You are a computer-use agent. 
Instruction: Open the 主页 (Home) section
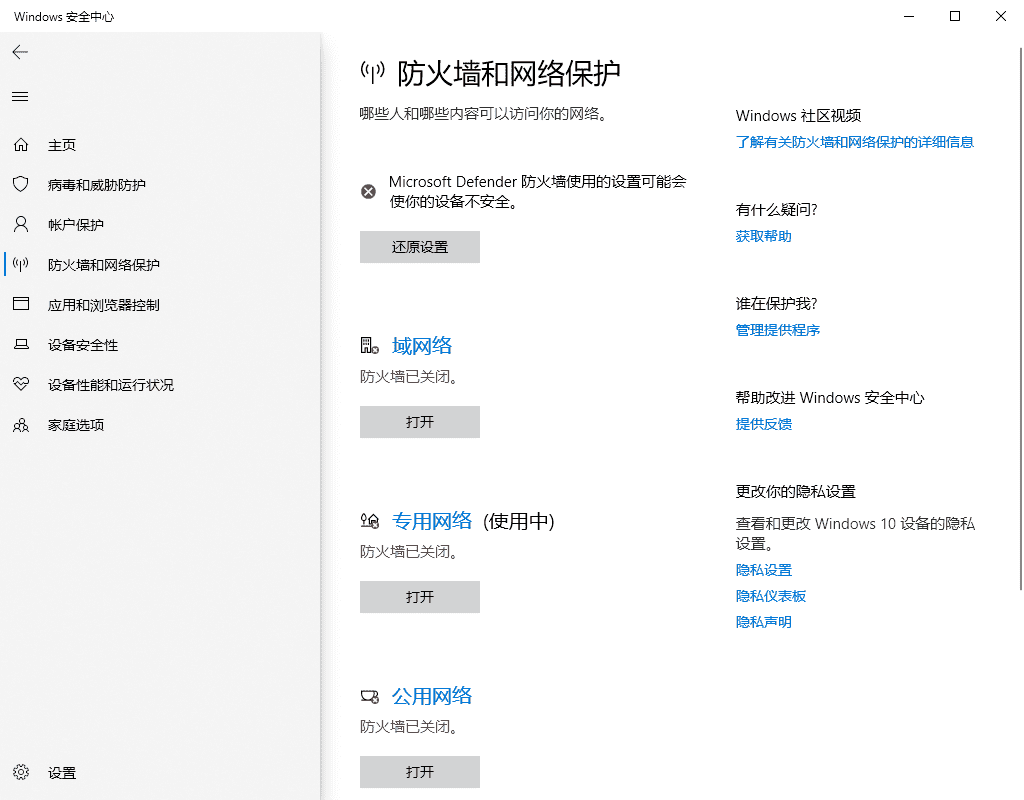click(x=62, y=144)
